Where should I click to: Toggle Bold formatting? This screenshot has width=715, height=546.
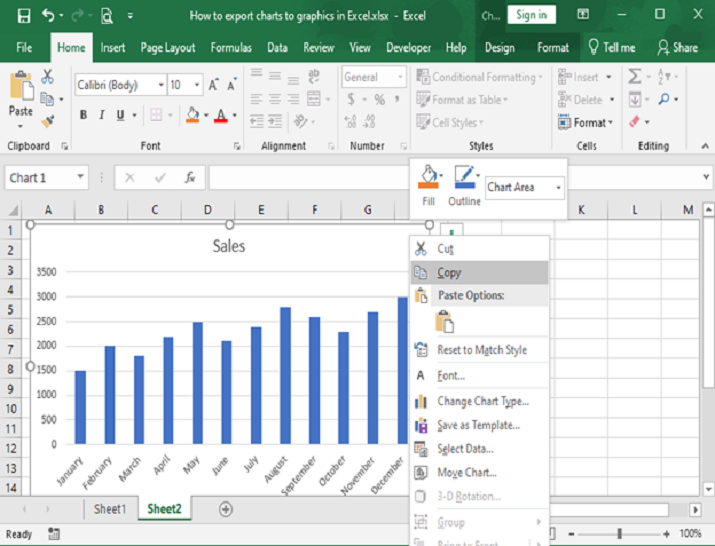(83, 115)
